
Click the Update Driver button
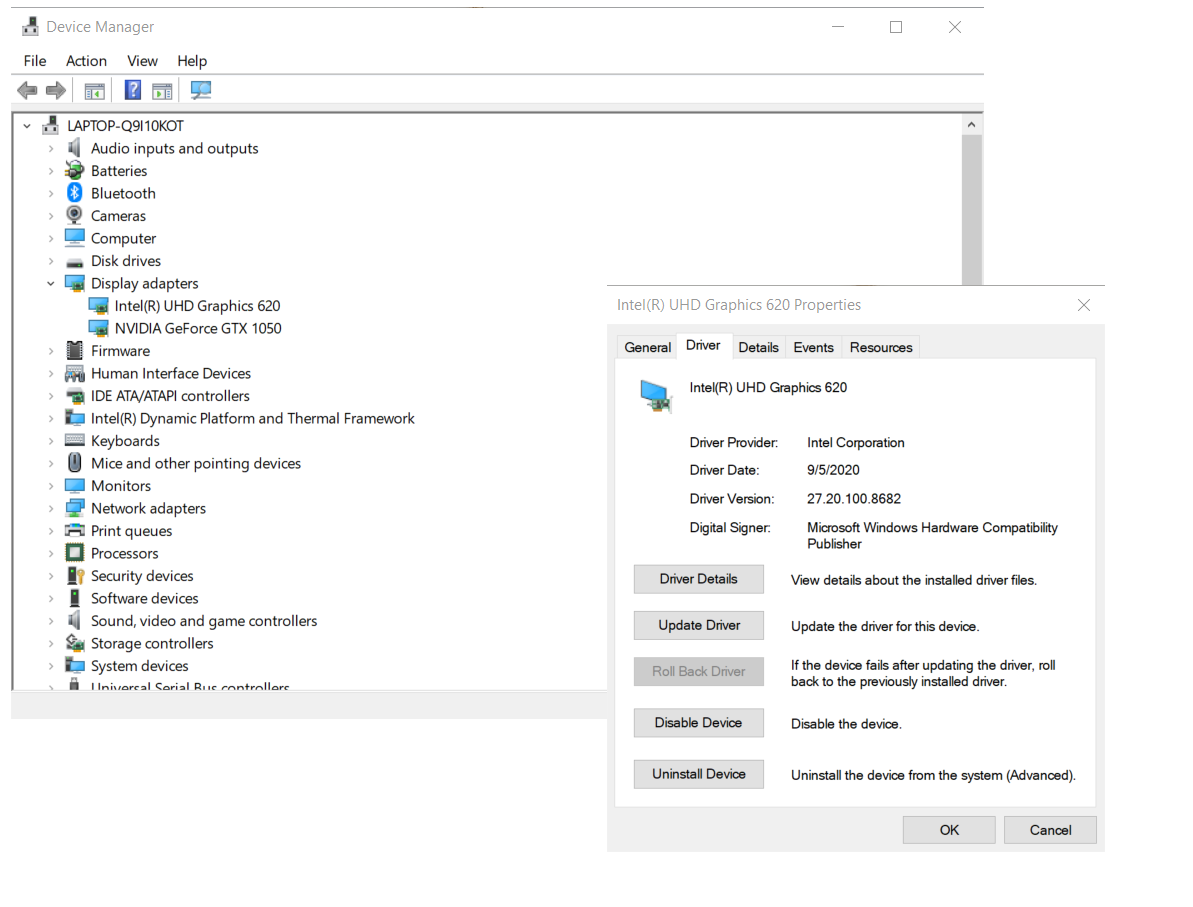(x=698, y=625)
